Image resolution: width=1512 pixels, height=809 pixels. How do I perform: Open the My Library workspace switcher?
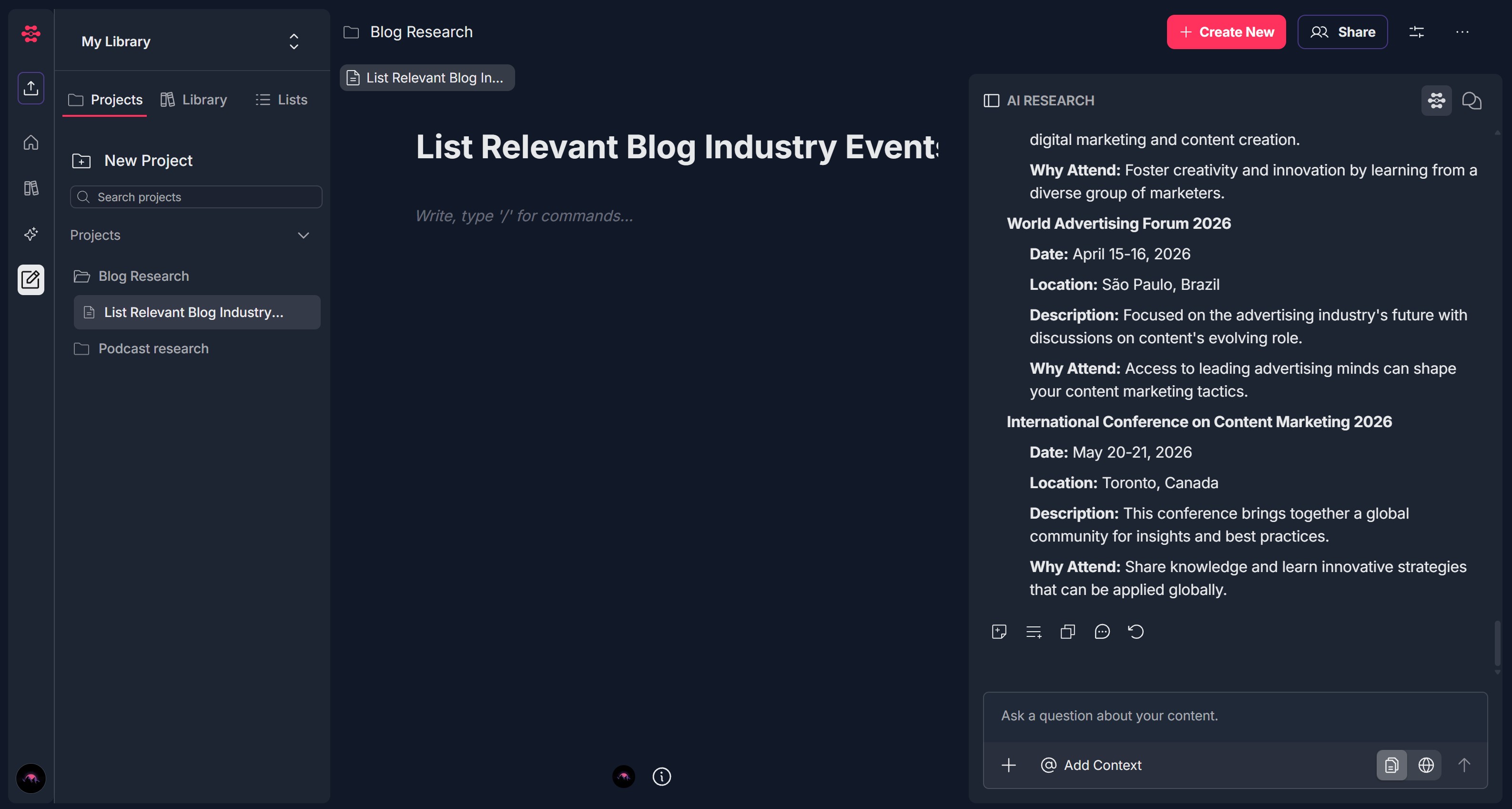(x=294, y=41)
